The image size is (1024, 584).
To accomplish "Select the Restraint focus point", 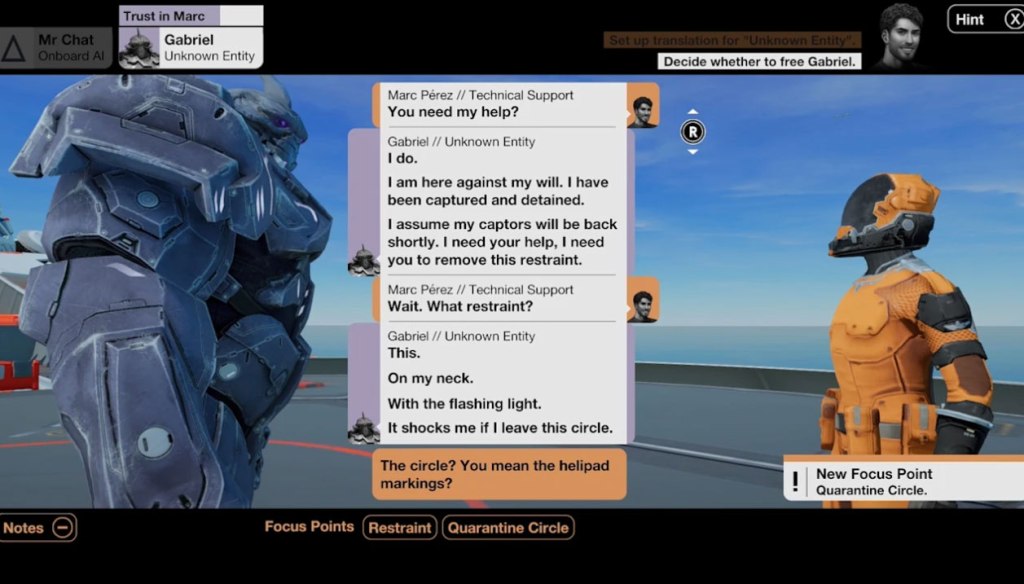I will [400, 528].
